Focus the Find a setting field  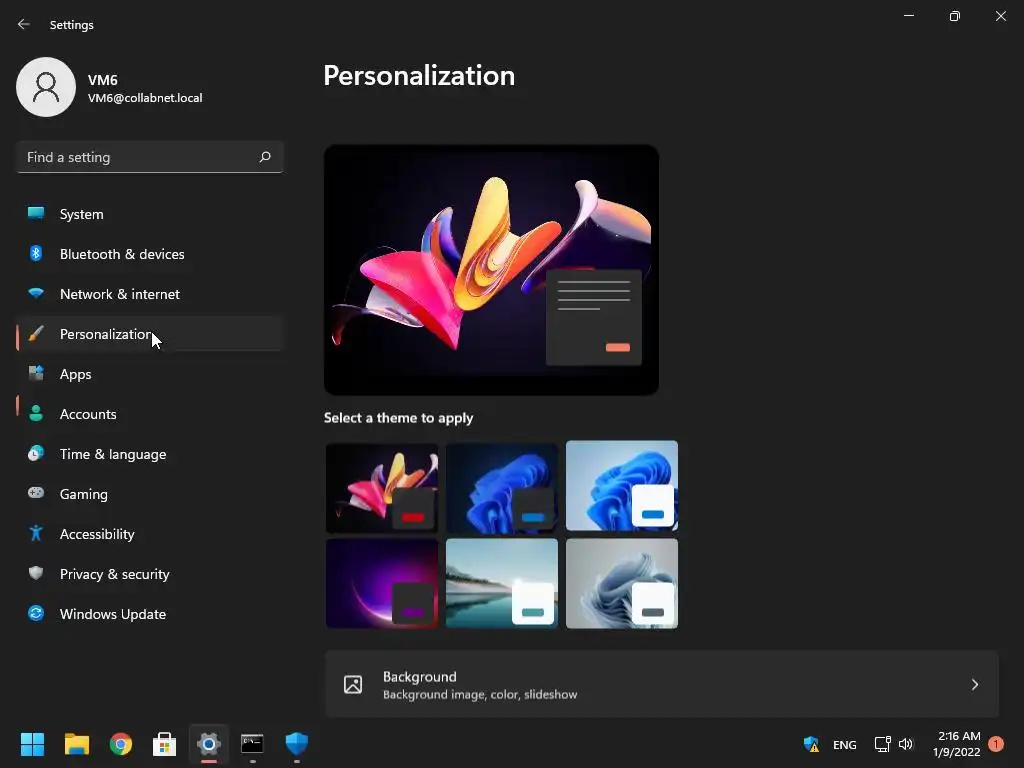tap(150, 157)
